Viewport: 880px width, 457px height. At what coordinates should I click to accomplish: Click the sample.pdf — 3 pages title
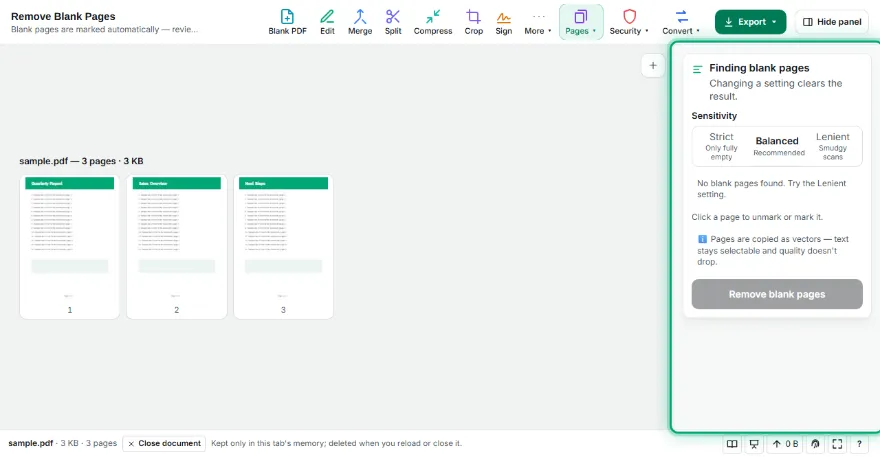tap(81, 161)
